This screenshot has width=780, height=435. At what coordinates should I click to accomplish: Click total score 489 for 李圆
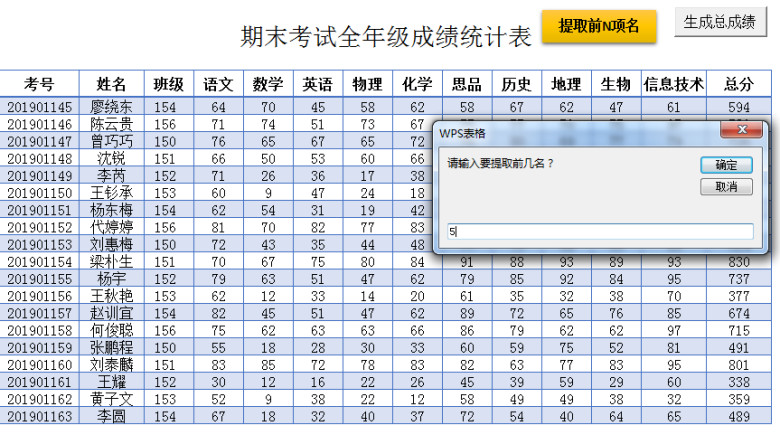tap(739, 416)
